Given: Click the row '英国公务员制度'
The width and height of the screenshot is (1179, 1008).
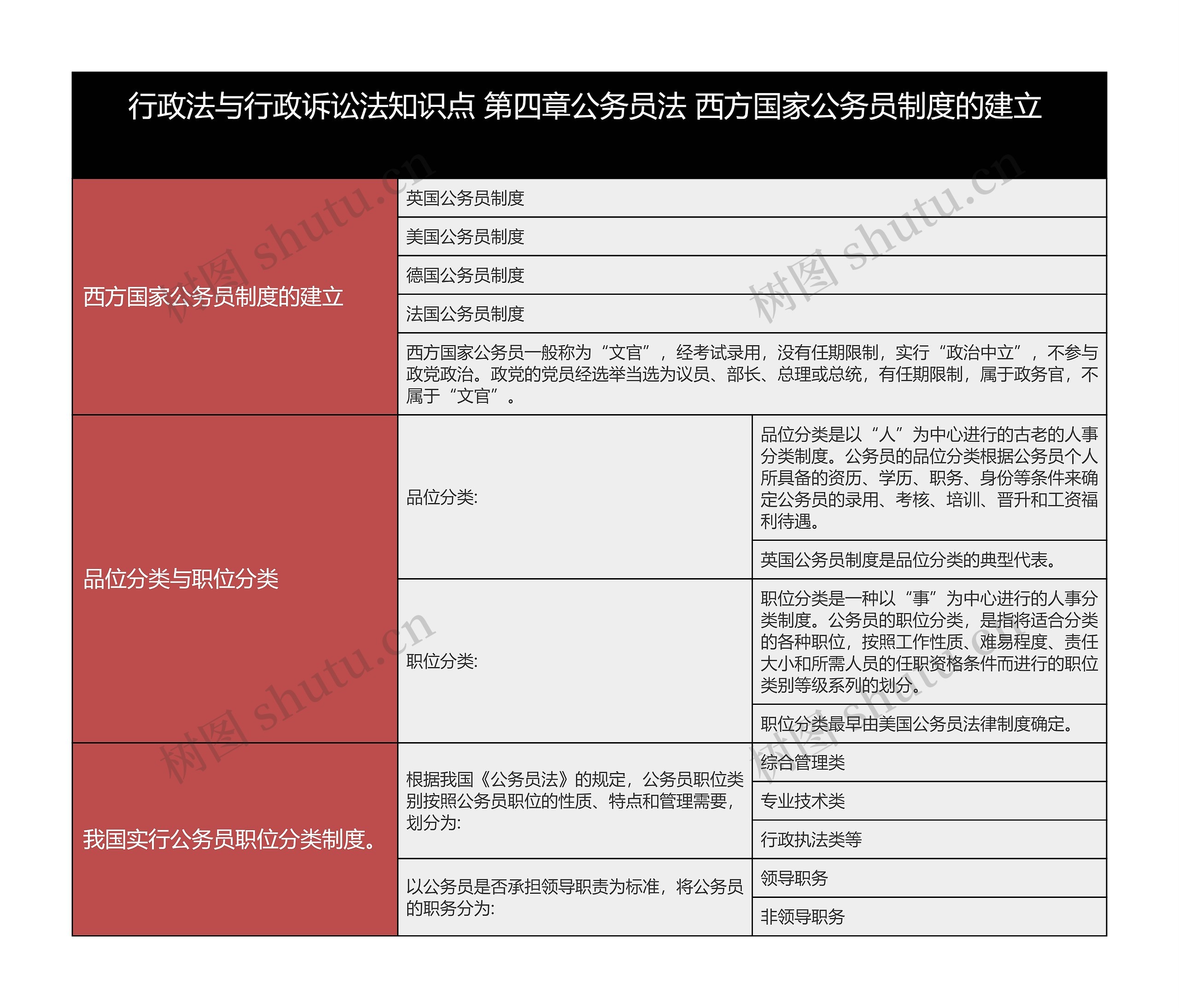Looking at the screenshot, I should (x=752, y=198).
